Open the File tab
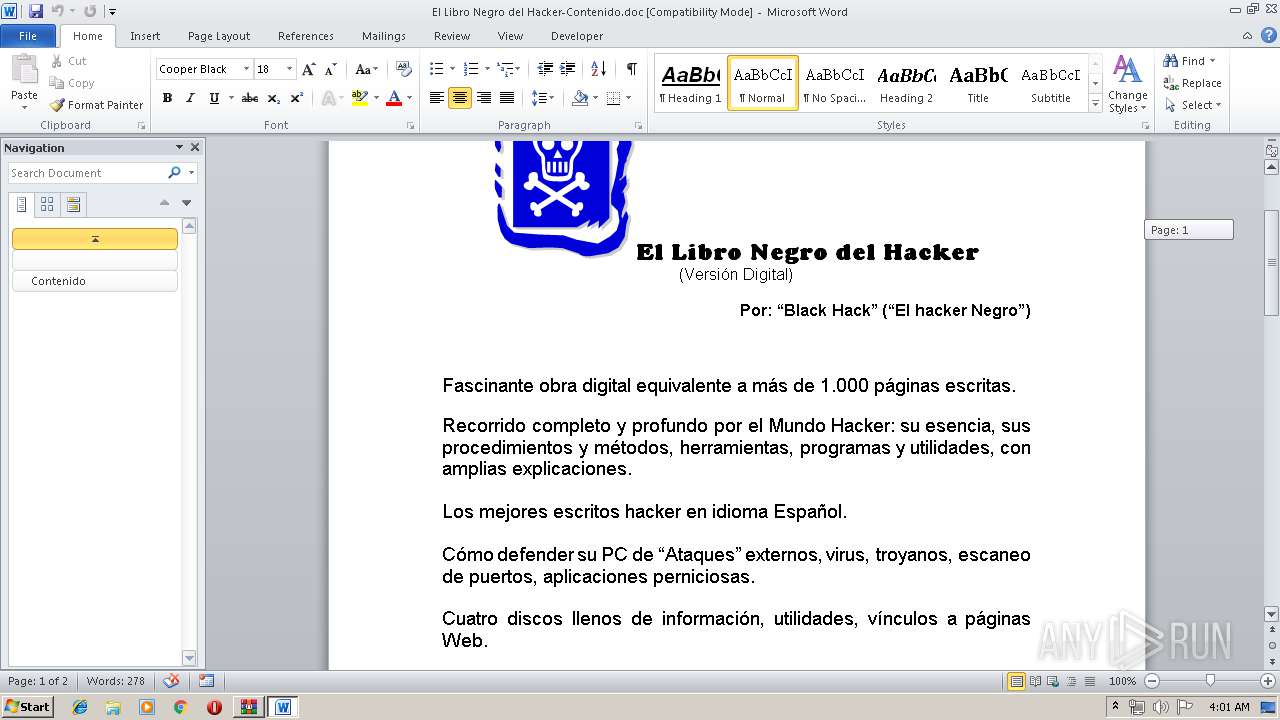Image resolution: width=1280 pixels, height=720 pixels. tap(28, 36)
